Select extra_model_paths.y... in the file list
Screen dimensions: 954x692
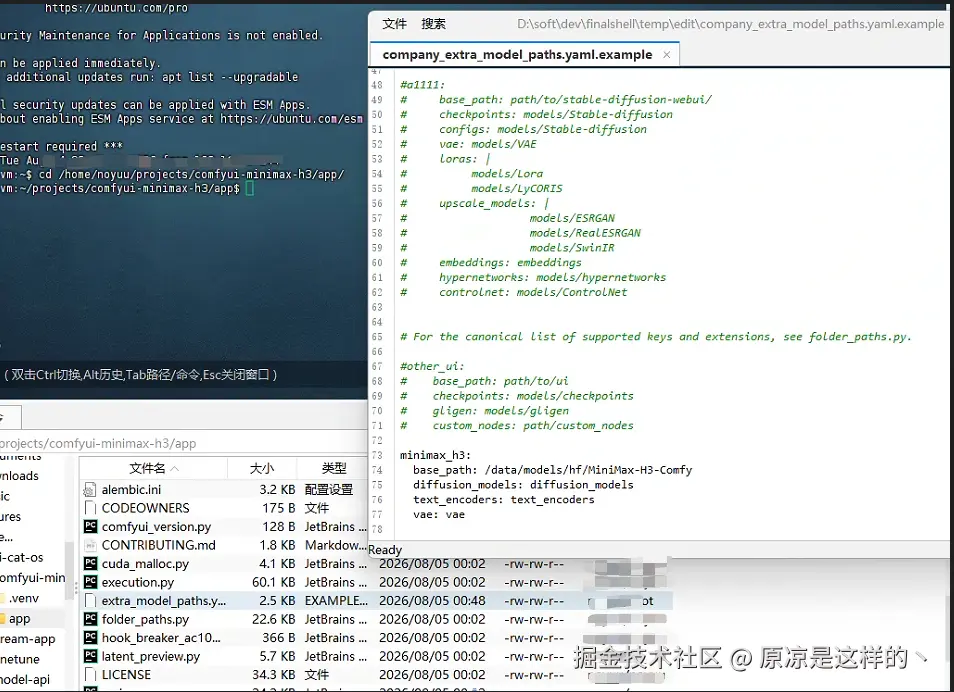[x=164, y=601]
